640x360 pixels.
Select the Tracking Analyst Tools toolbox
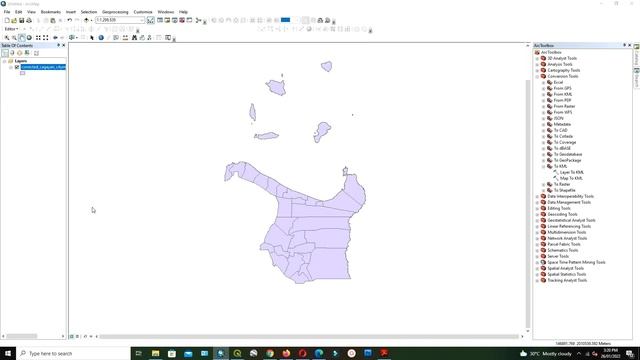click(x=567, y=280)
